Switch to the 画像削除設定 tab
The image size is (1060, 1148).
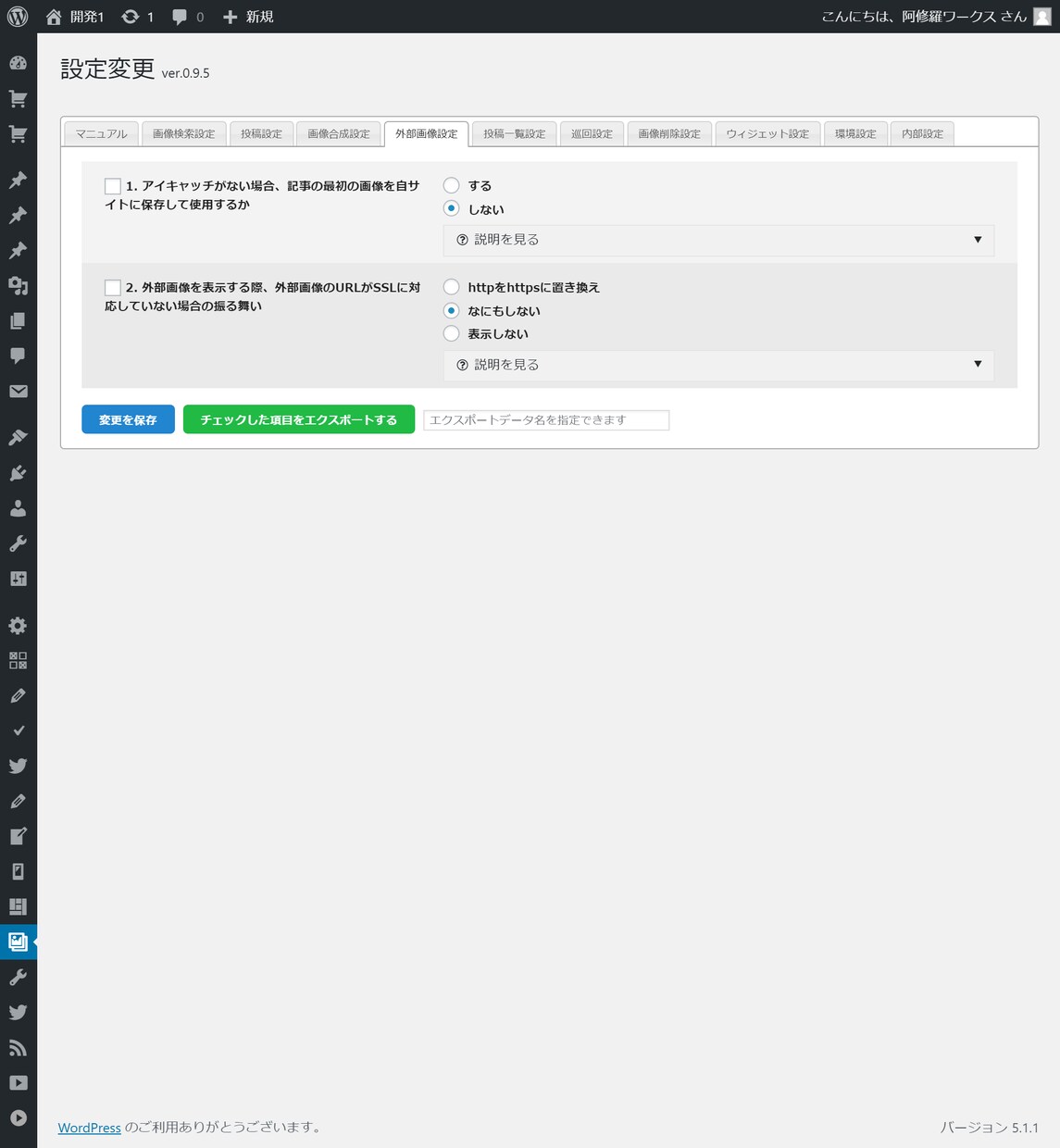(669, 133)
